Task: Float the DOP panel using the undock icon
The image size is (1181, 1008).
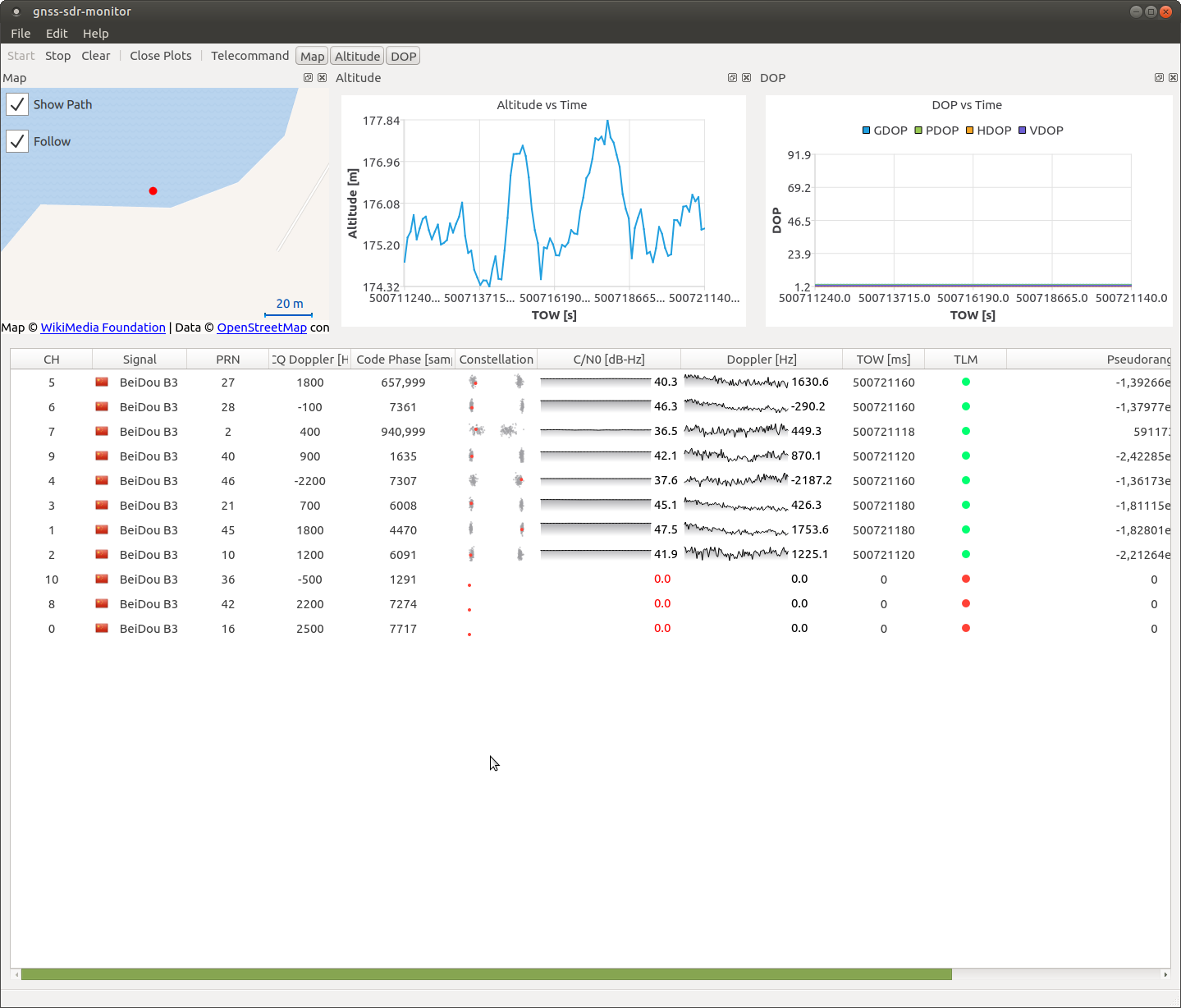Action: point(1159,77)
